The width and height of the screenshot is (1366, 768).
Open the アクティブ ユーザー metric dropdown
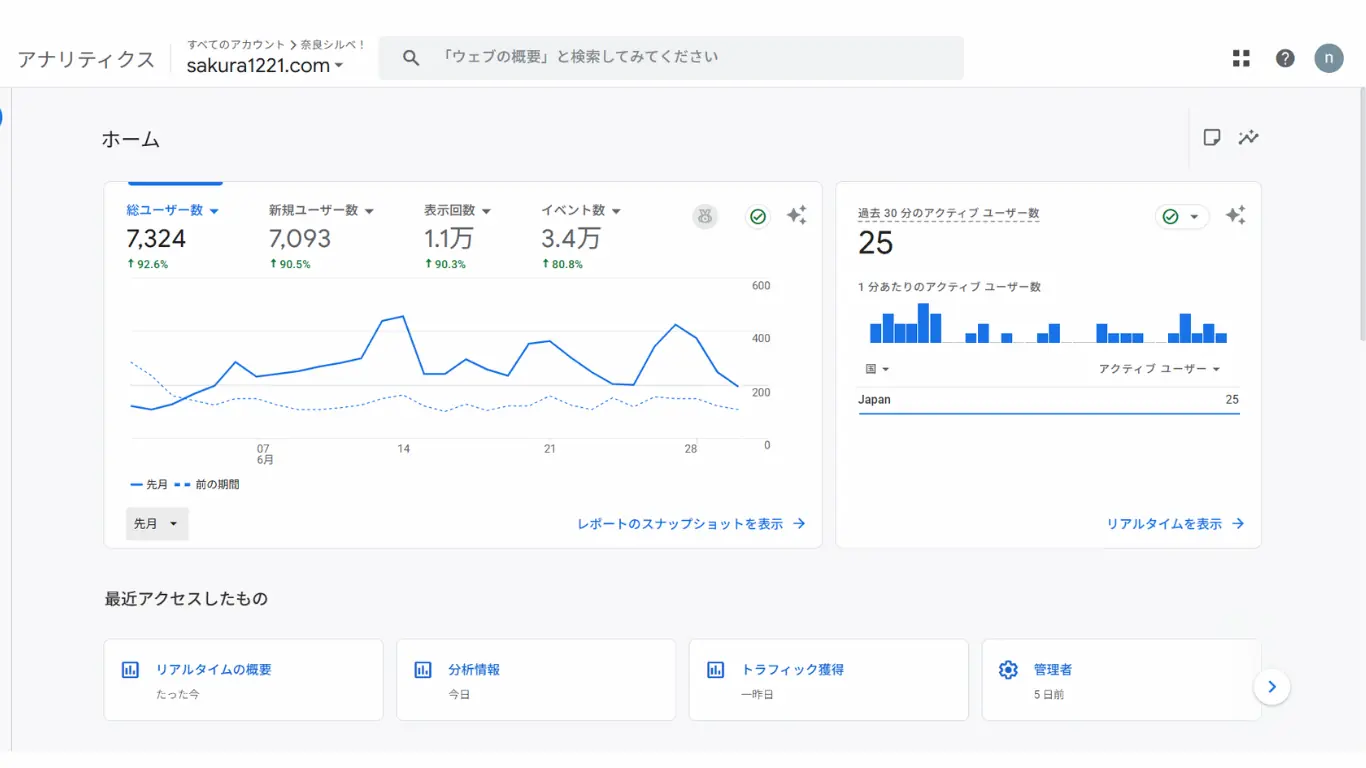[1160, 369]
